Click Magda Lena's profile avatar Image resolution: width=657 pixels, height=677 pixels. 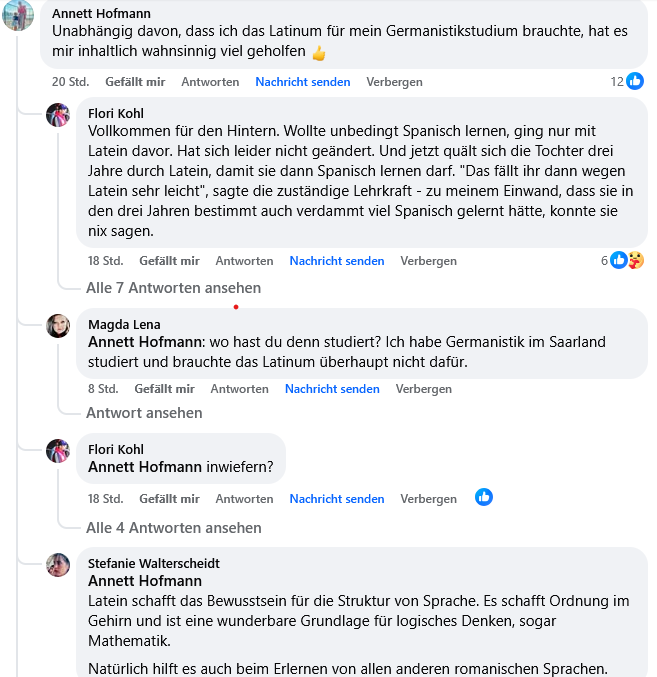[x=58, y=325]
